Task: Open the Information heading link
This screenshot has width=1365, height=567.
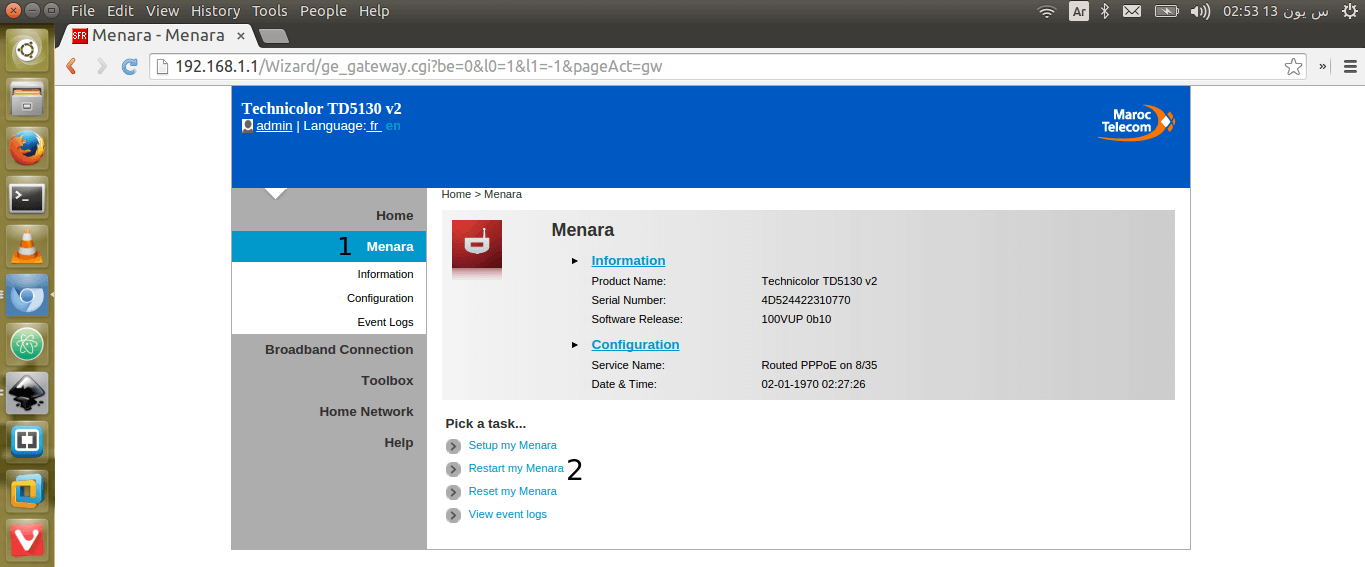Action: tap(628, 261)
